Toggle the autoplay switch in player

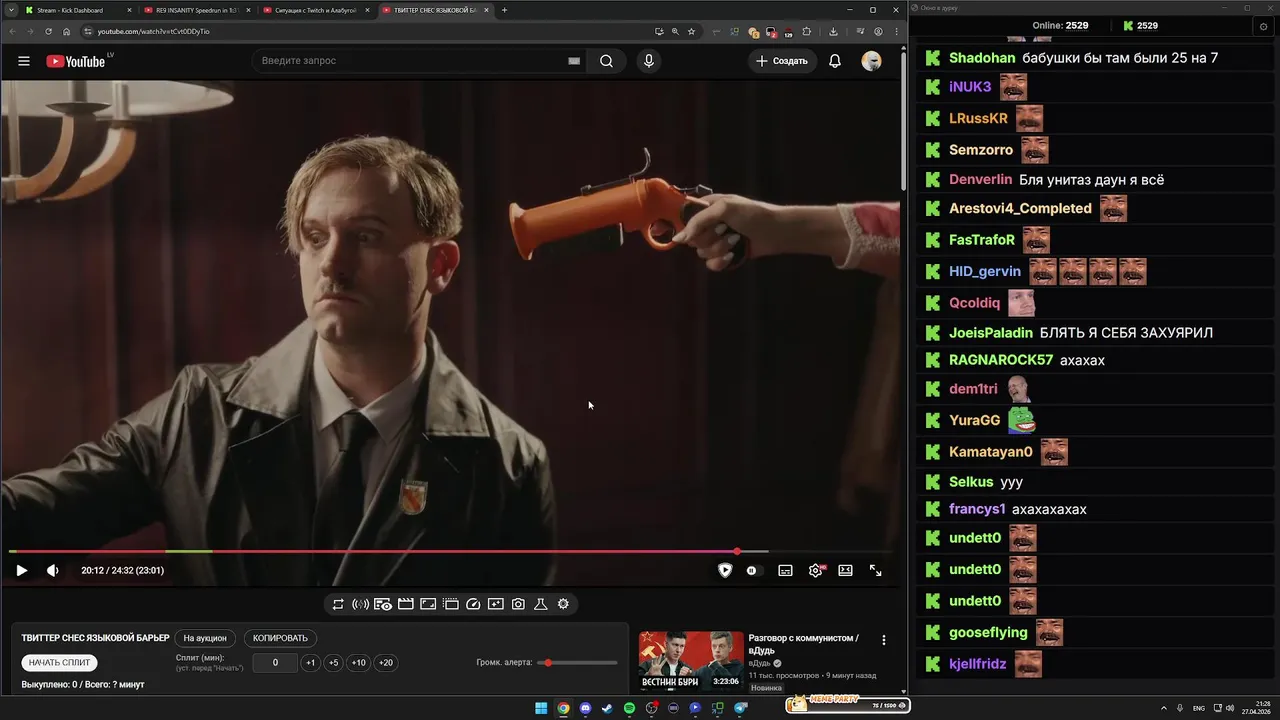pyautogui.click(x=752, y=570)
